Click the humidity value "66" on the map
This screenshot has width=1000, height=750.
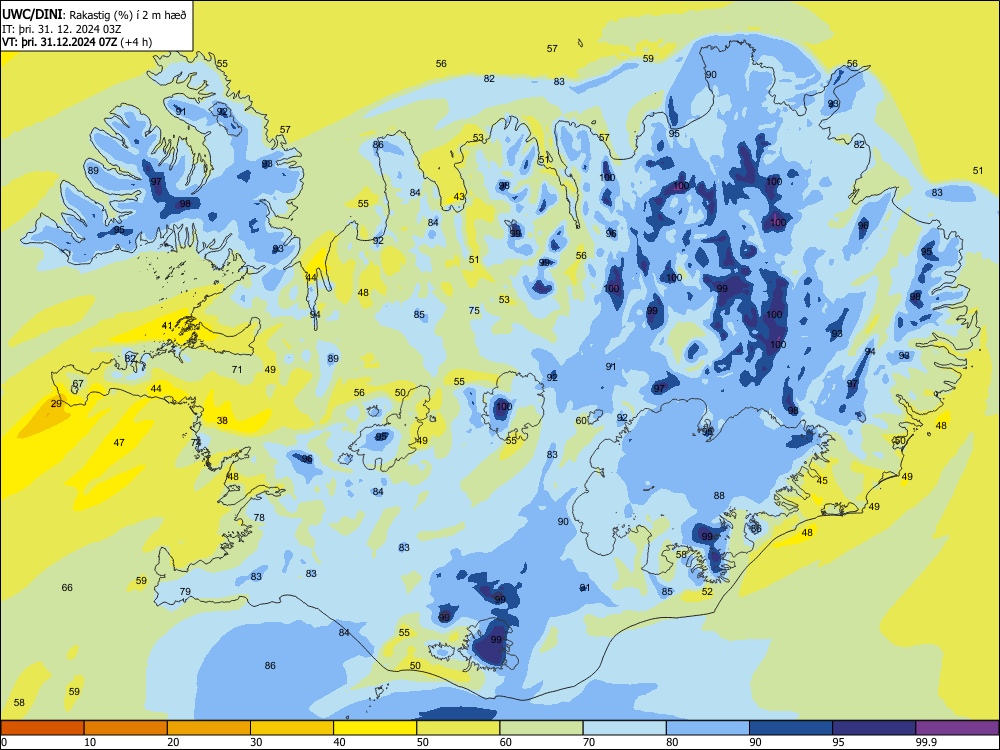click(x=67, y=587)
